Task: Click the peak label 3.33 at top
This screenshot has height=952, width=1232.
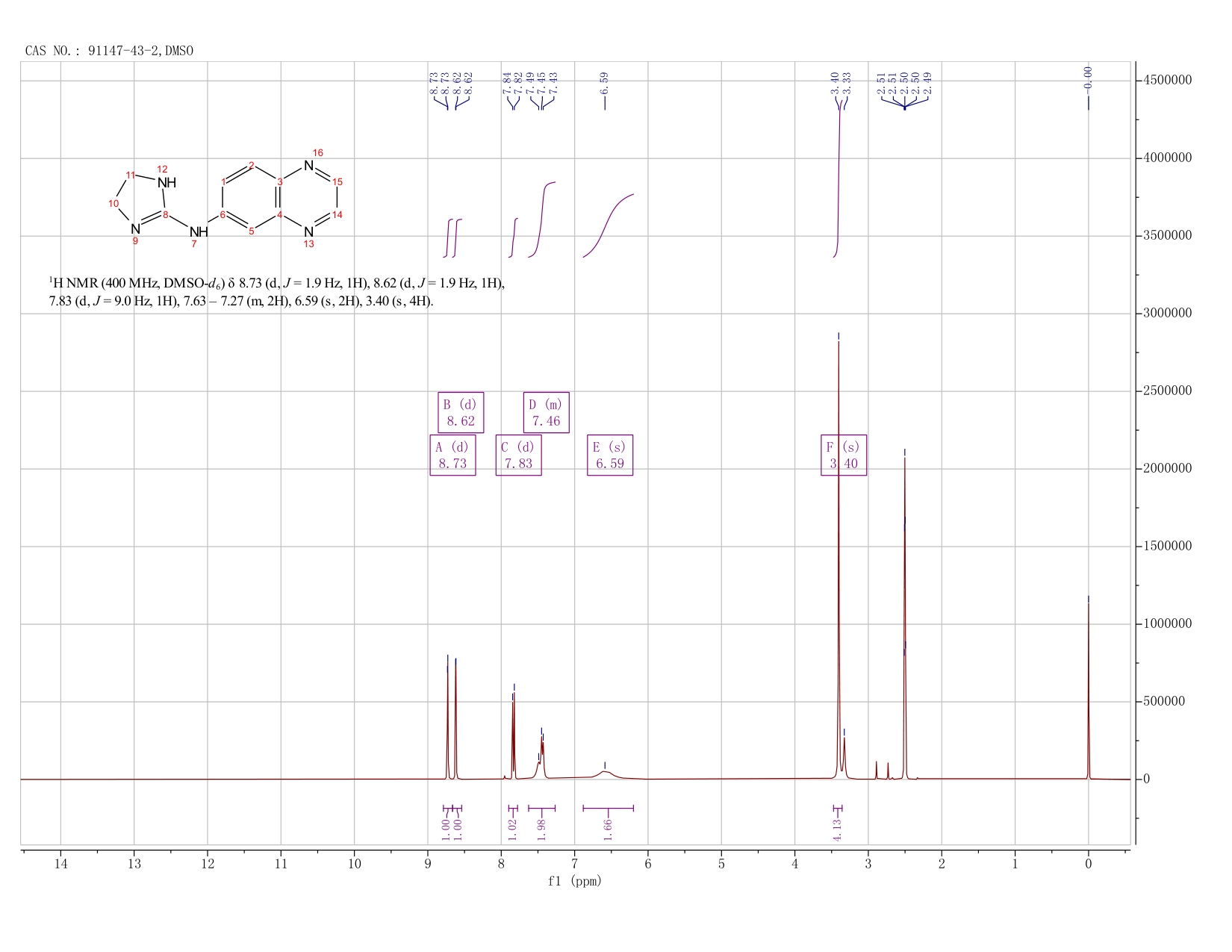Action: (847, 82)
